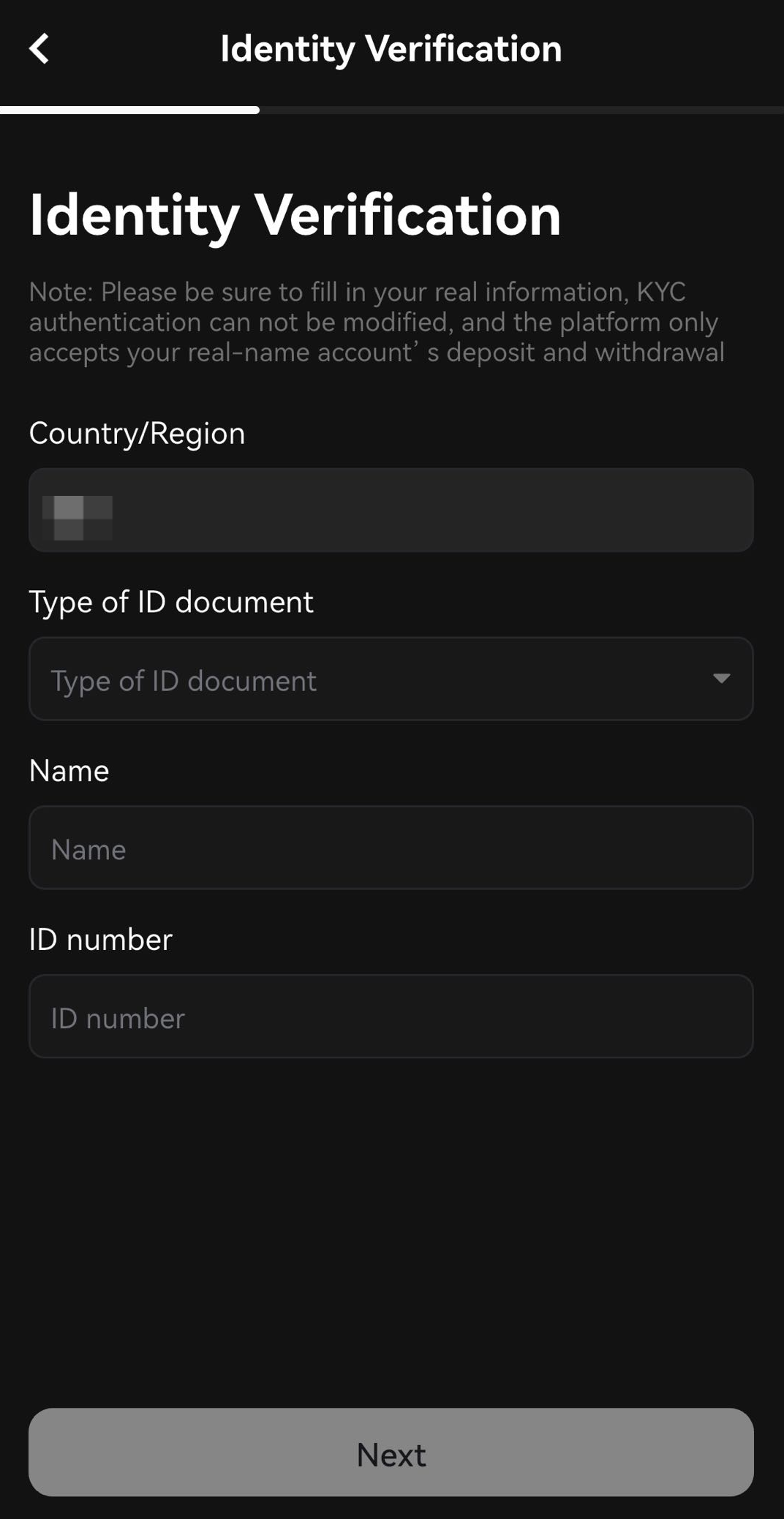This screenshot has height=1519, width=784.
Task: Click the unfilled gray progress bar segment
Action: pos(521,110)
